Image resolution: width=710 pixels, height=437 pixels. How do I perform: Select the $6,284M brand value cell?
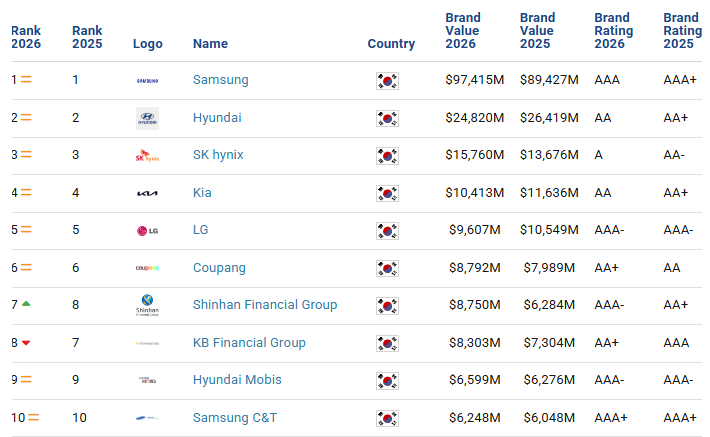[x=549, y=305]
